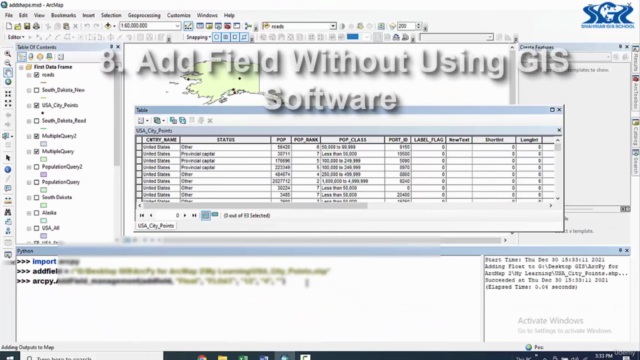
Task: Open the roads layer dropdown in toolbar
Action: [x=333, y=26]
